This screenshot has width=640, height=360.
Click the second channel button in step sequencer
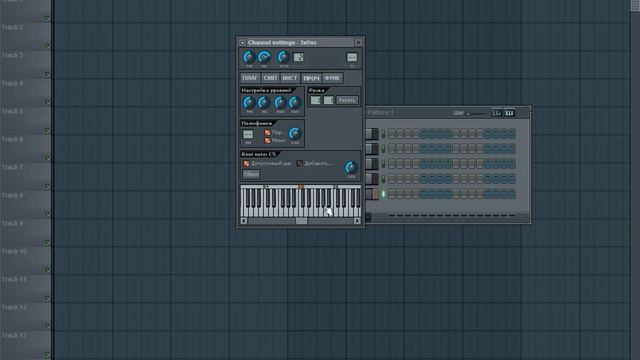[372, 149]
